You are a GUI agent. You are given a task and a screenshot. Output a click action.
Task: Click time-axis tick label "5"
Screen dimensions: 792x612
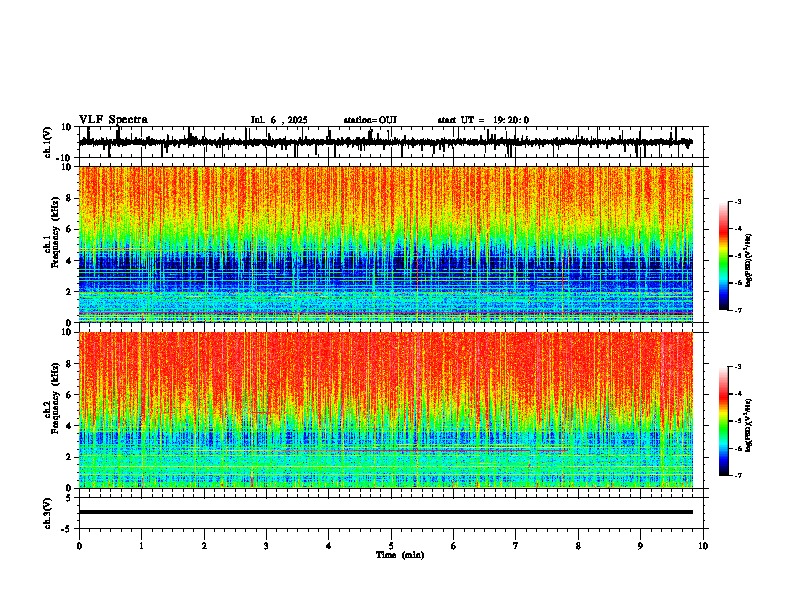pyautogui.click(x=391, y=546)
